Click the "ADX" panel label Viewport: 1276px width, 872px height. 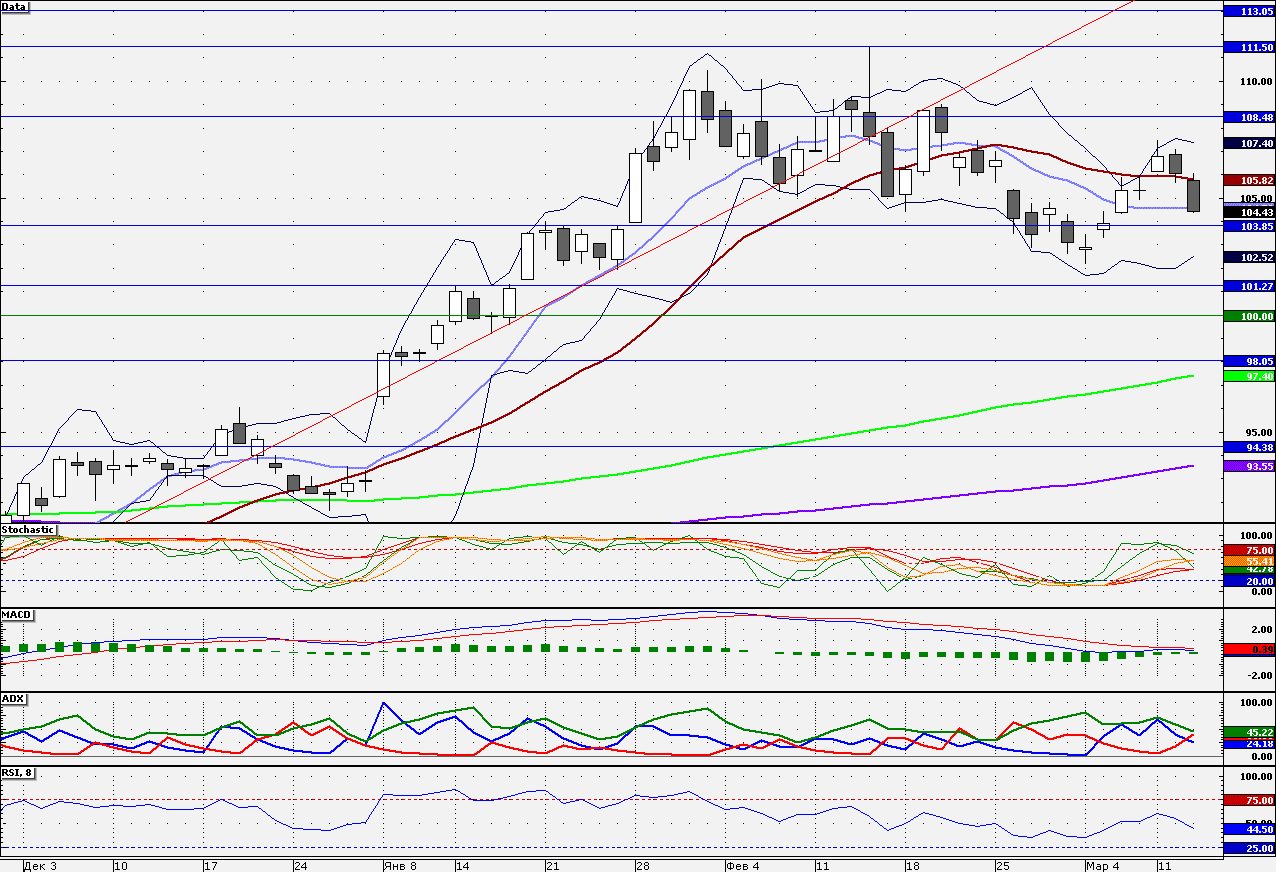point(13,698)
